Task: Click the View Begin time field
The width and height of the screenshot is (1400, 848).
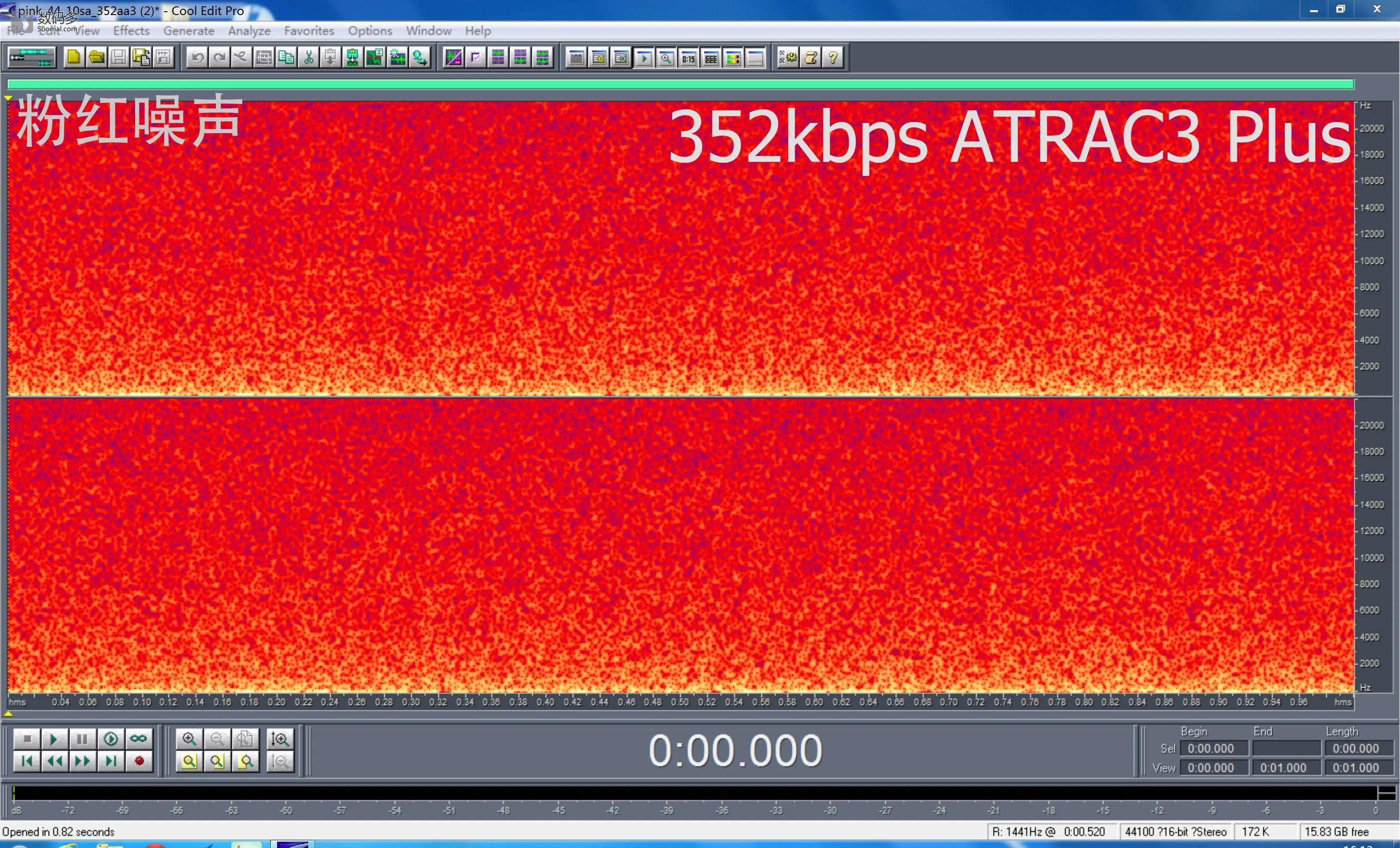Action: click(x=1214, y=768)
